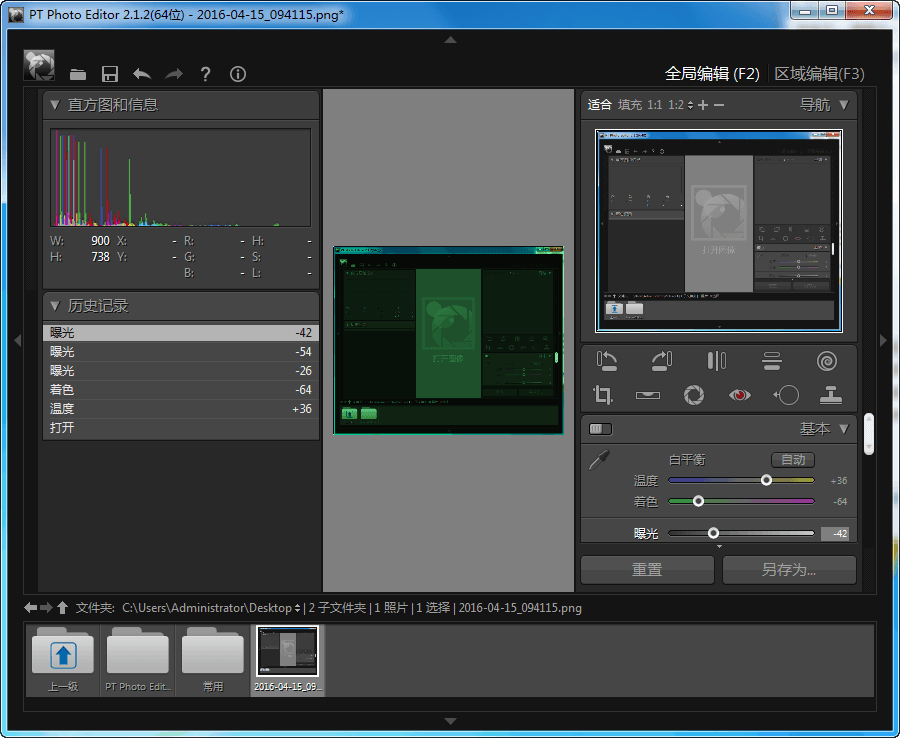Image resolution: width=900 pixels, height=738 pixels.
Task: Select the Crop tool
Action: [603, 395]
